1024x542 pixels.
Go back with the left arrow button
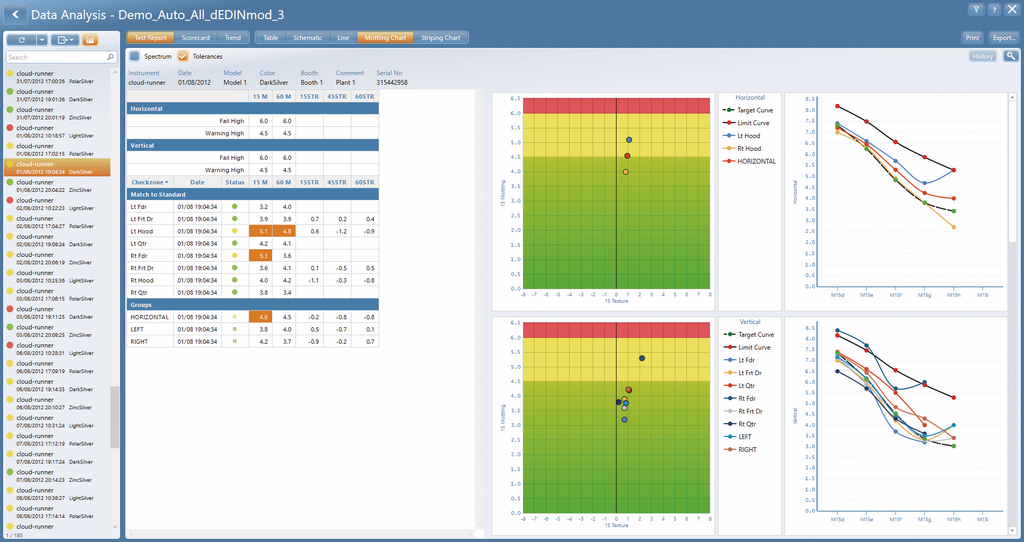click(x=16, y=14)
